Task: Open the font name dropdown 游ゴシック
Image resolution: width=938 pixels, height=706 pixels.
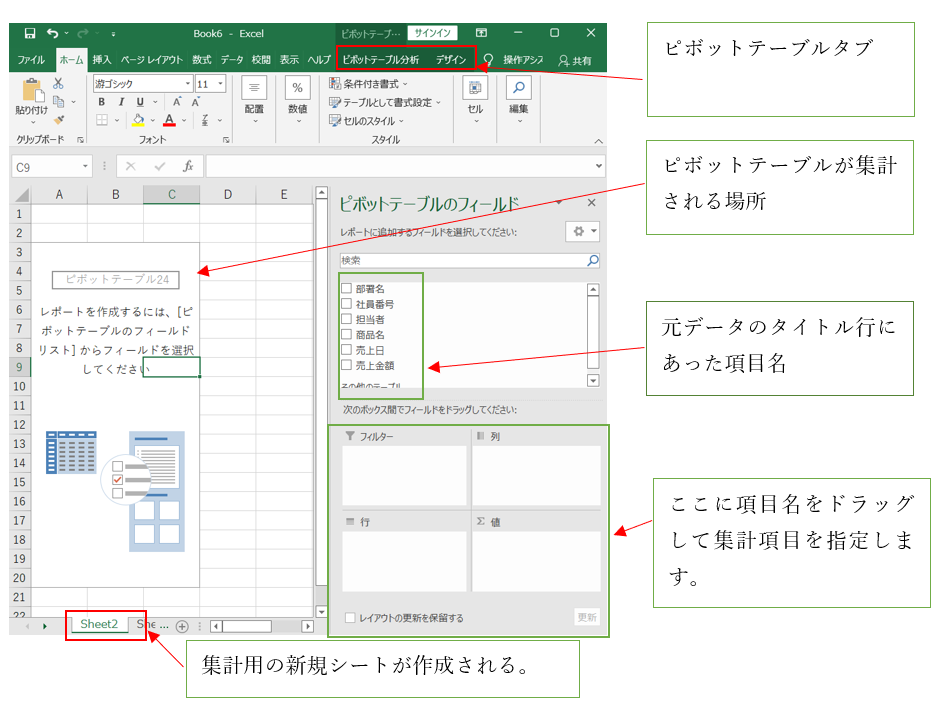Action: pos(187,84)
